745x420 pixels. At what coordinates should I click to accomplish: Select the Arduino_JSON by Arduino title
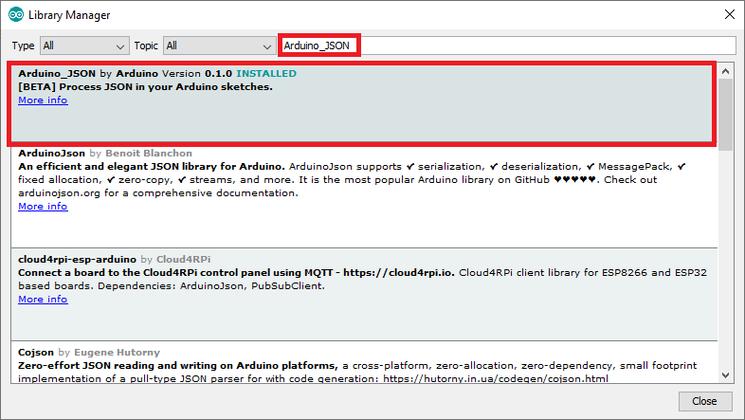88,74
